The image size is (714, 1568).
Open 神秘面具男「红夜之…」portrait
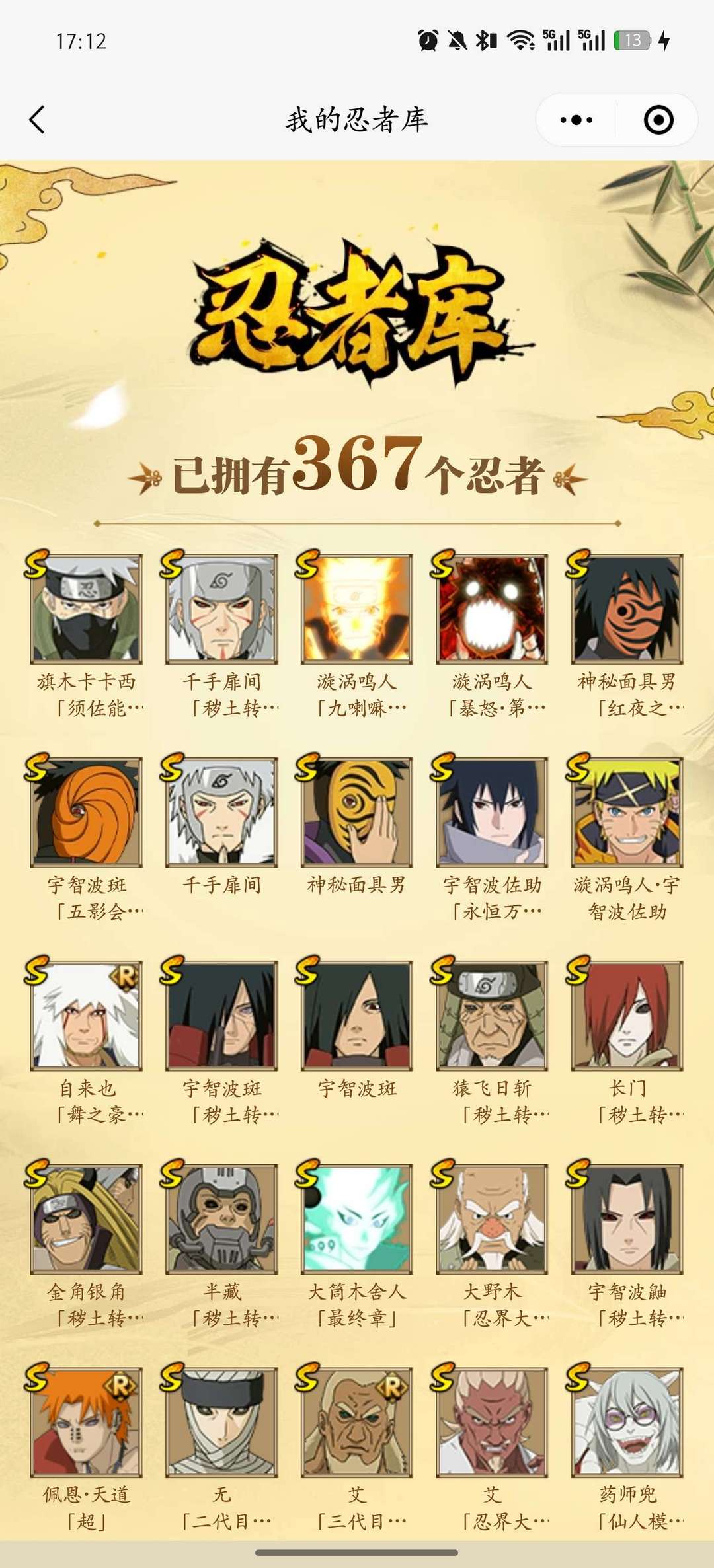point(627,609)
